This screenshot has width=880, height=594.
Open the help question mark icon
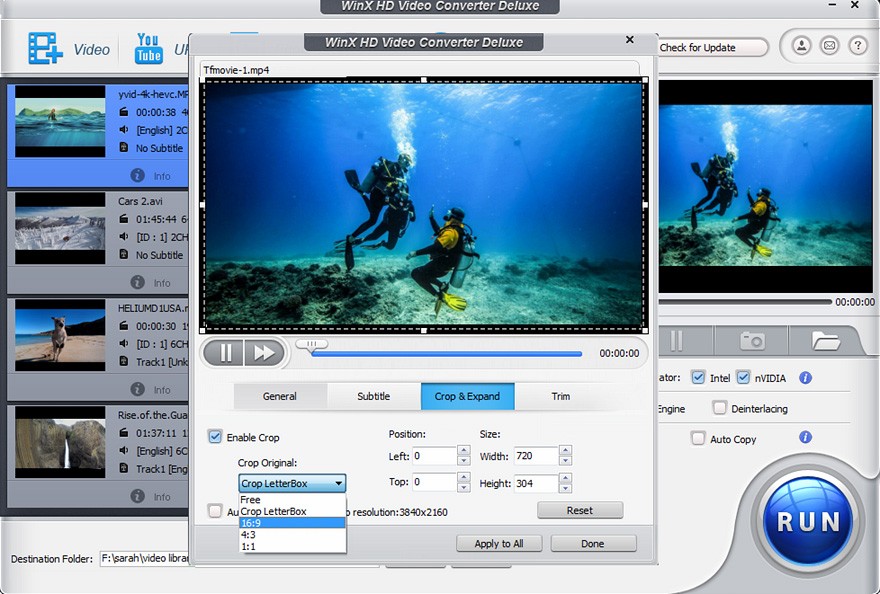[x=858, y=45]
